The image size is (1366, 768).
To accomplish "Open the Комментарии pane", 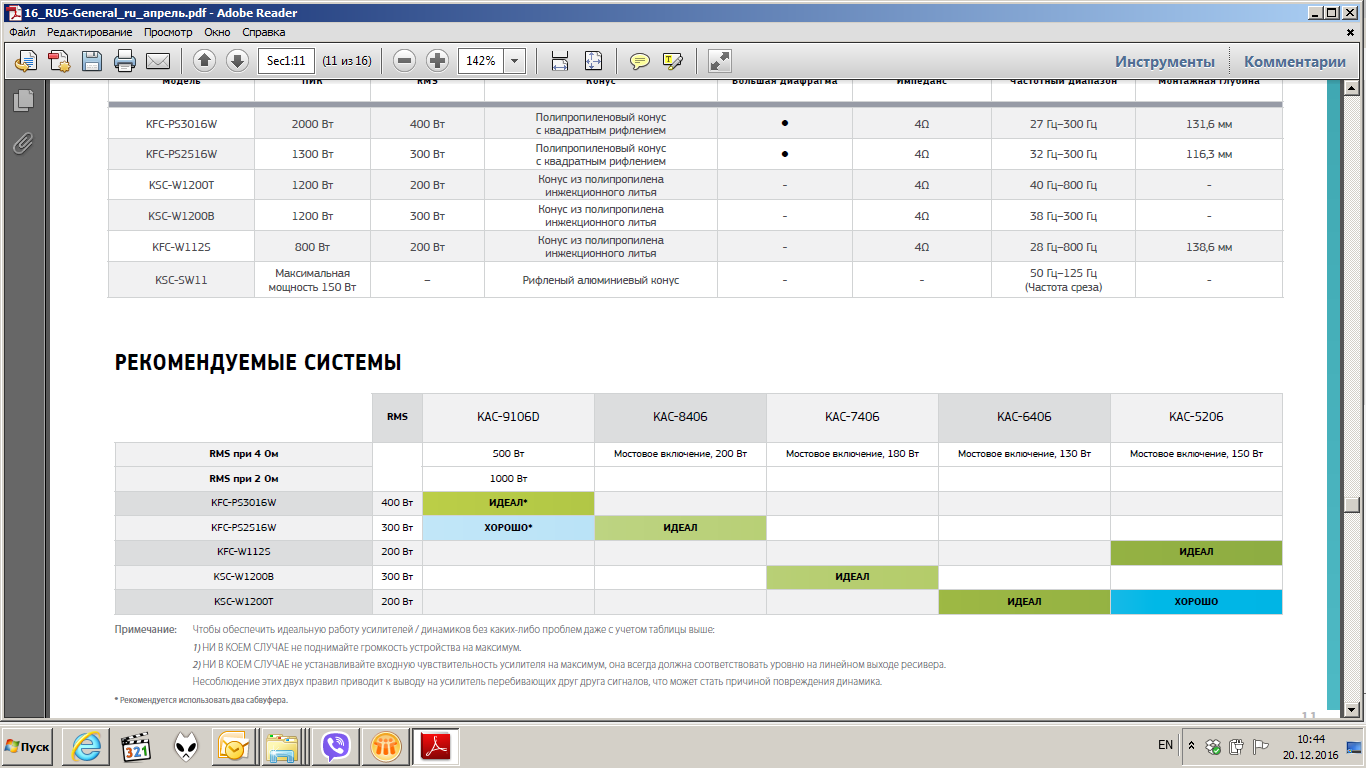I will [1295, 61].
